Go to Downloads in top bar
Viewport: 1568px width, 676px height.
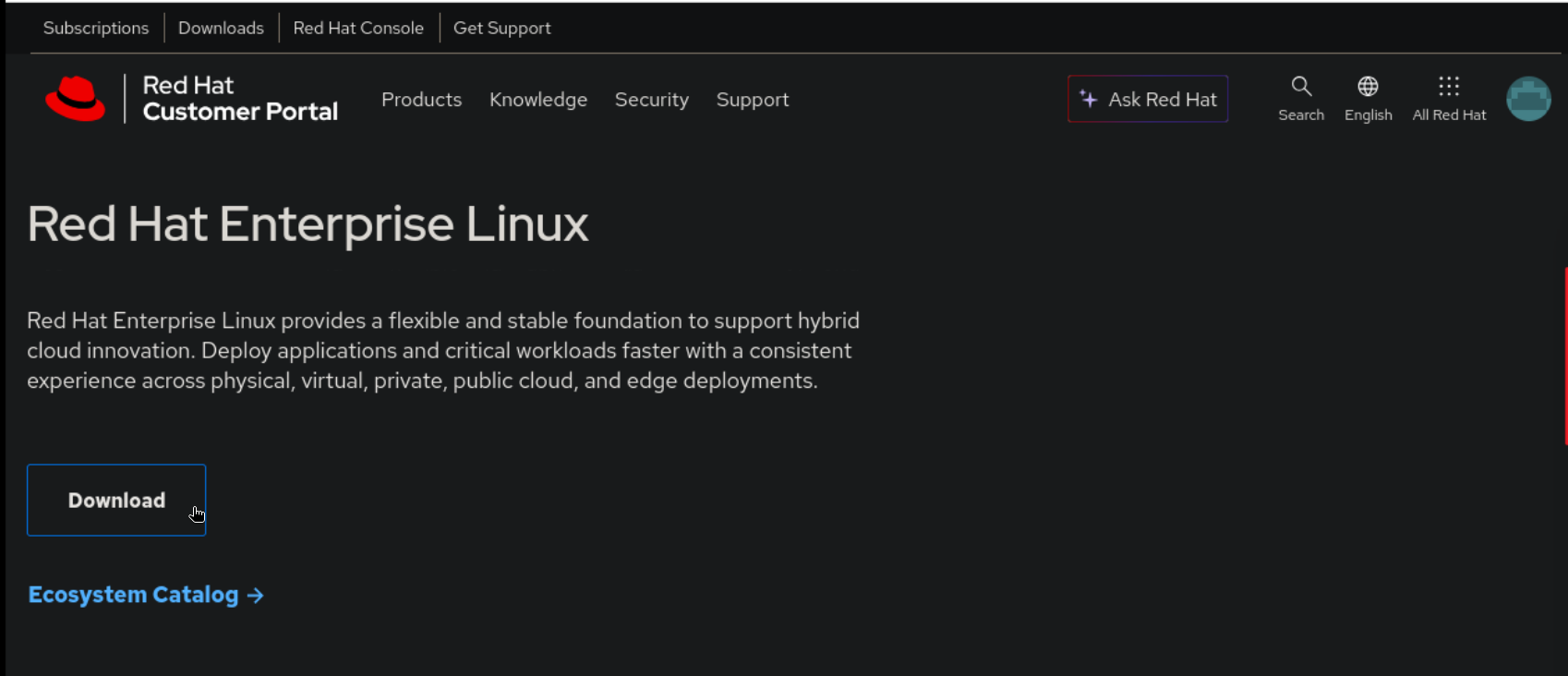pos(221,28)
